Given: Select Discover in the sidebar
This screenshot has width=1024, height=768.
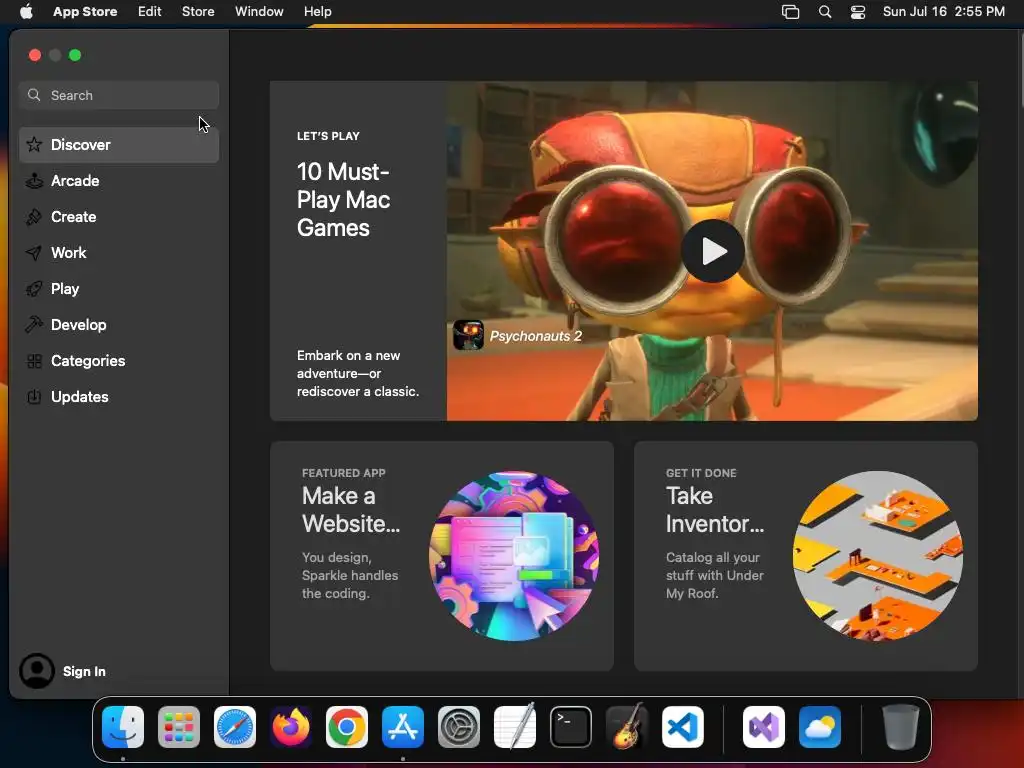Looking at the screenshot, I should click(119, 144).
